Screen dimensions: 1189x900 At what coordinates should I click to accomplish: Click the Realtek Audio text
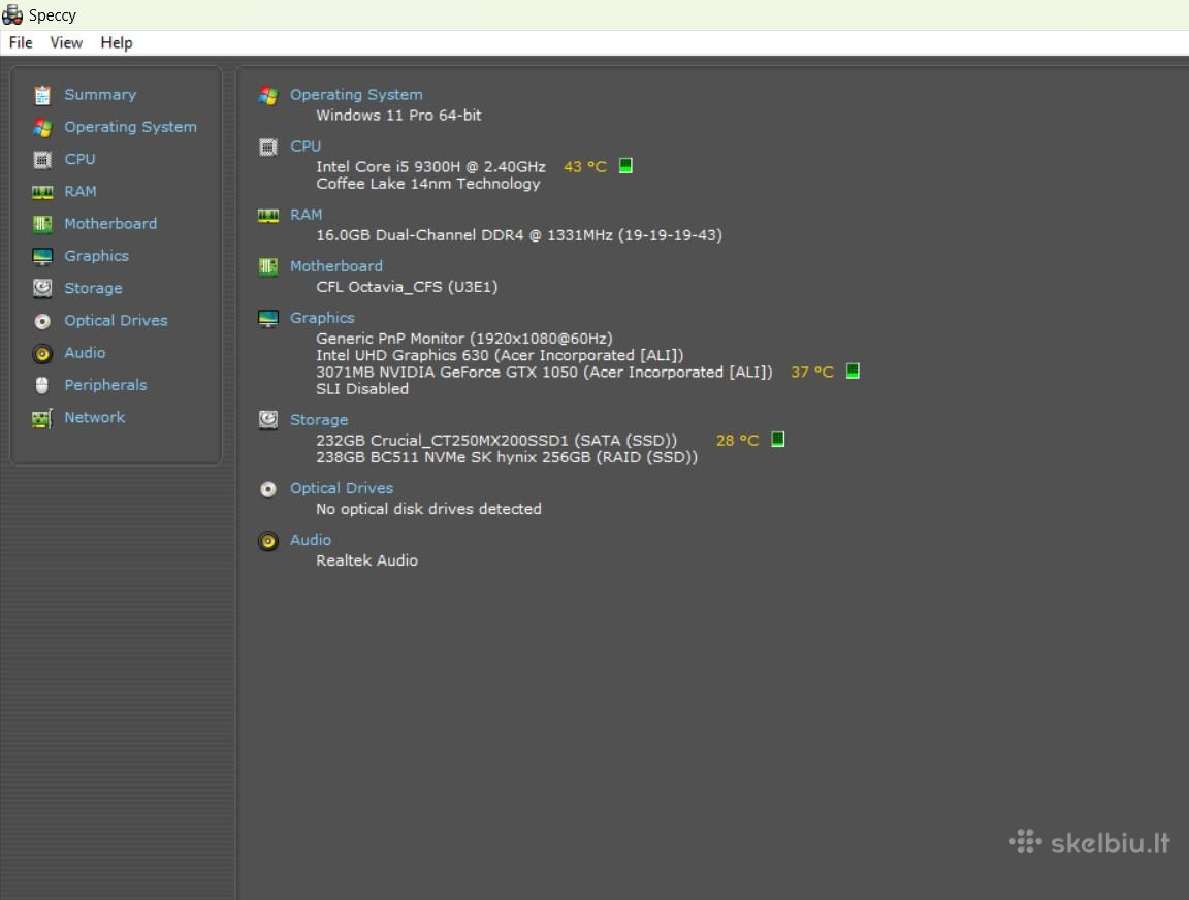tap(367, 560)
